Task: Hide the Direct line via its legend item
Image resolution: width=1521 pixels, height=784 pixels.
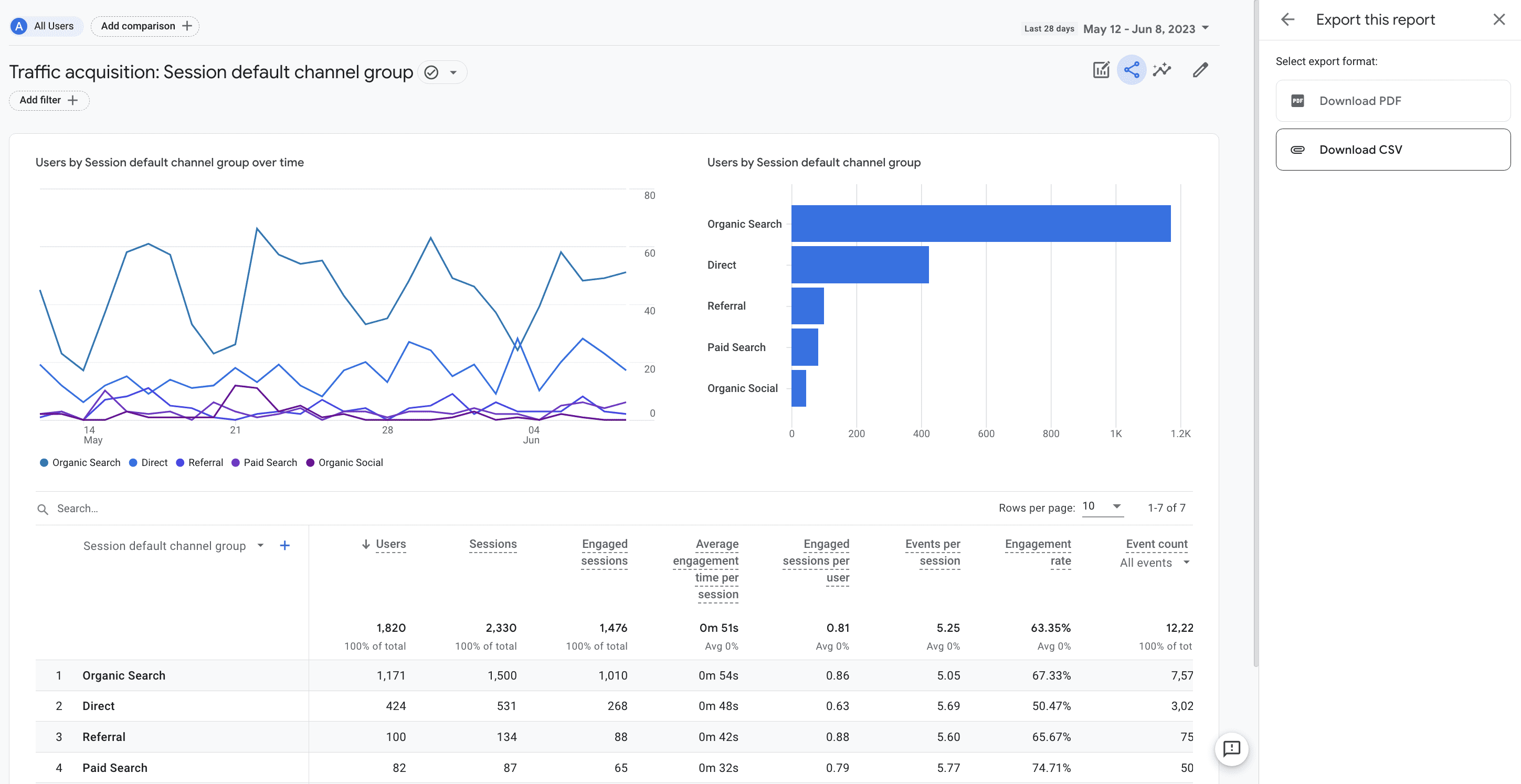Action: (x=148, y=462)
